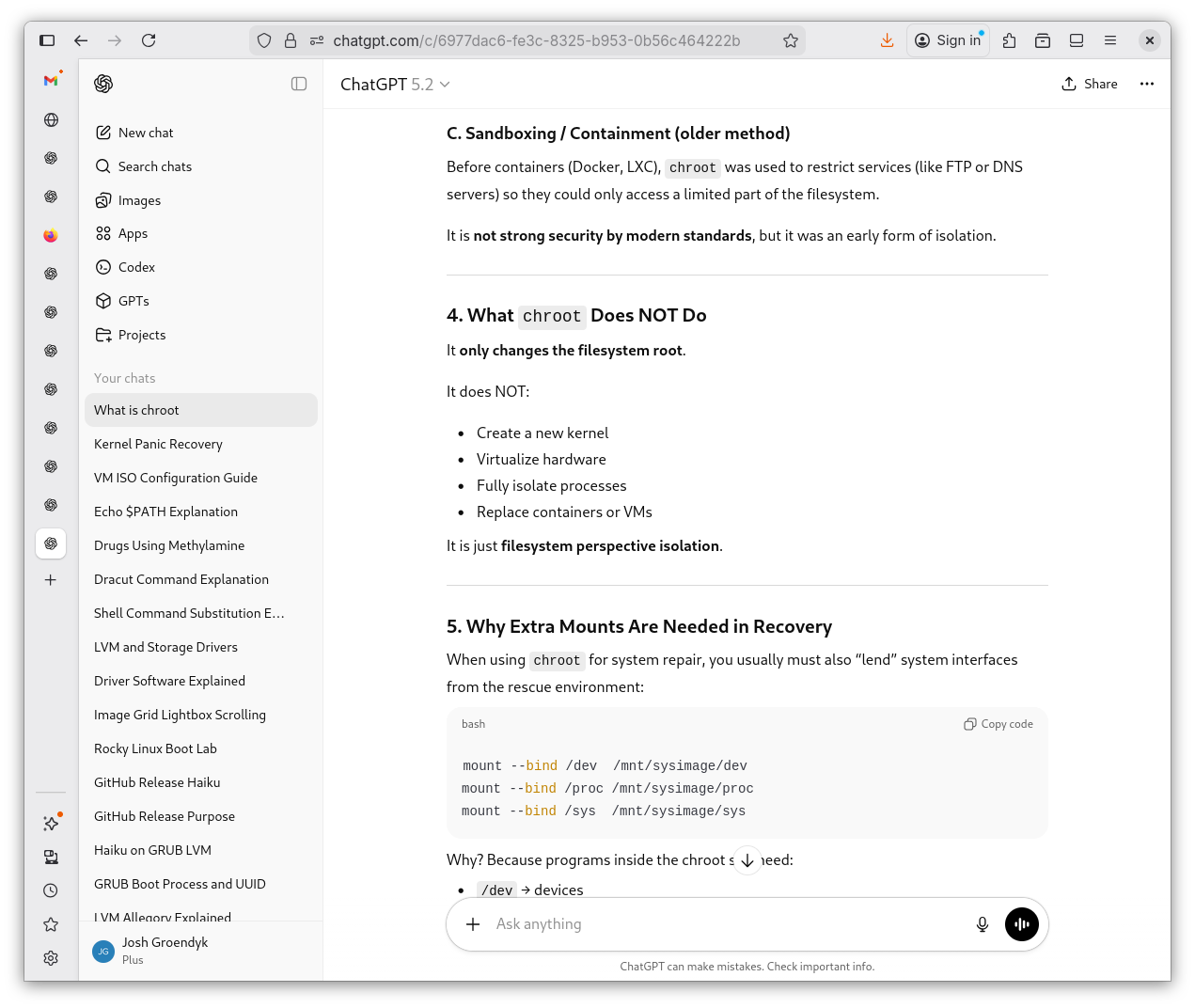Copy code from the bash block
This screenshot has height=1008, width=1195.
(998, 724)
